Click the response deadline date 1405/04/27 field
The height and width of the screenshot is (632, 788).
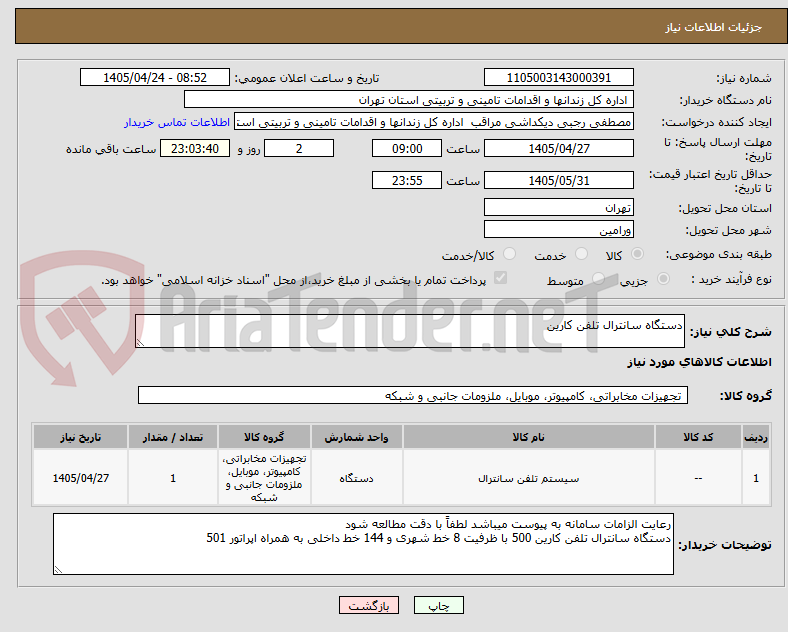click(x=558, y=148)
